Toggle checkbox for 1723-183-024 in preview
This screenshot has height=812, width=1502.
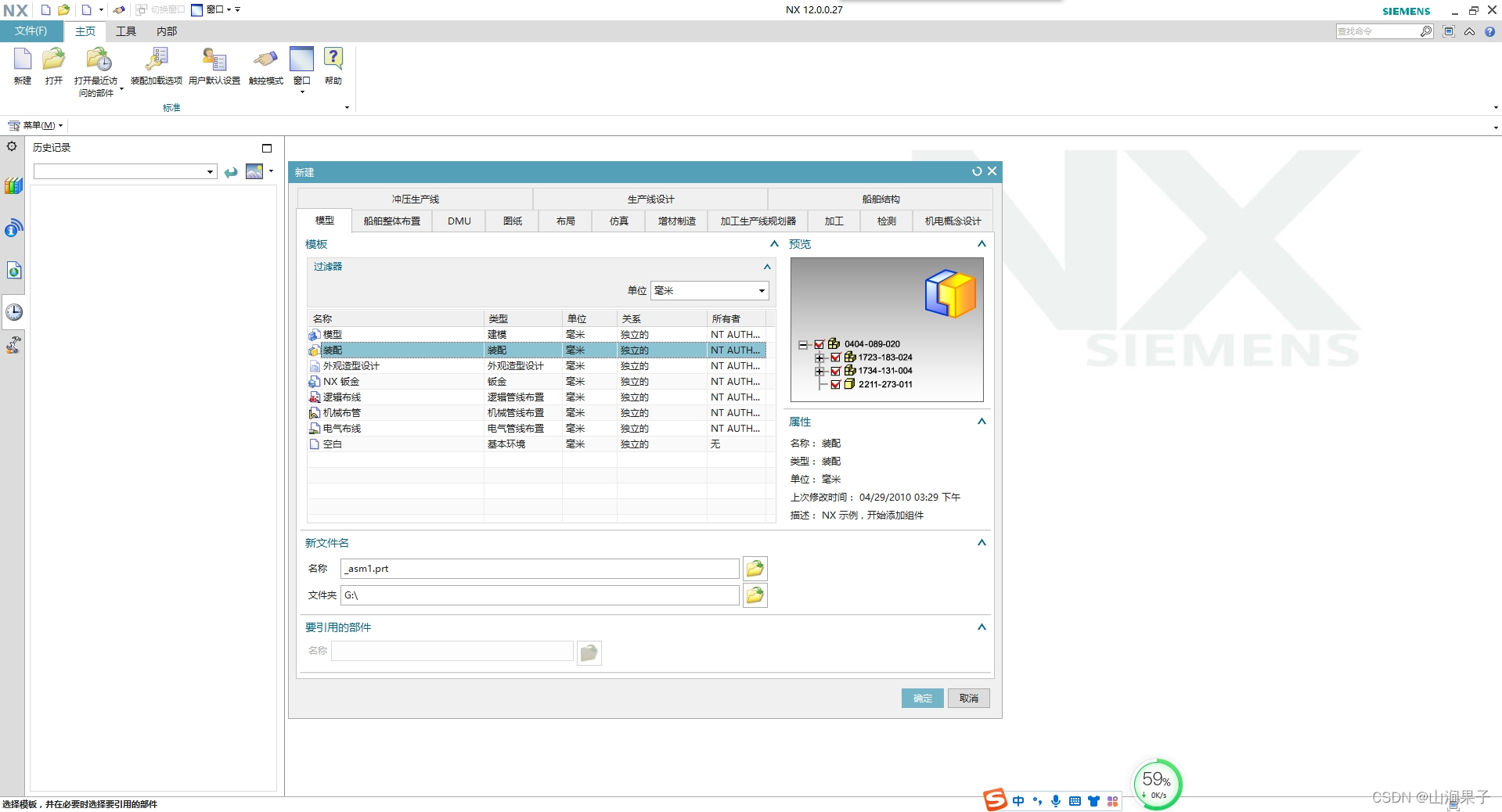[835, 357]
